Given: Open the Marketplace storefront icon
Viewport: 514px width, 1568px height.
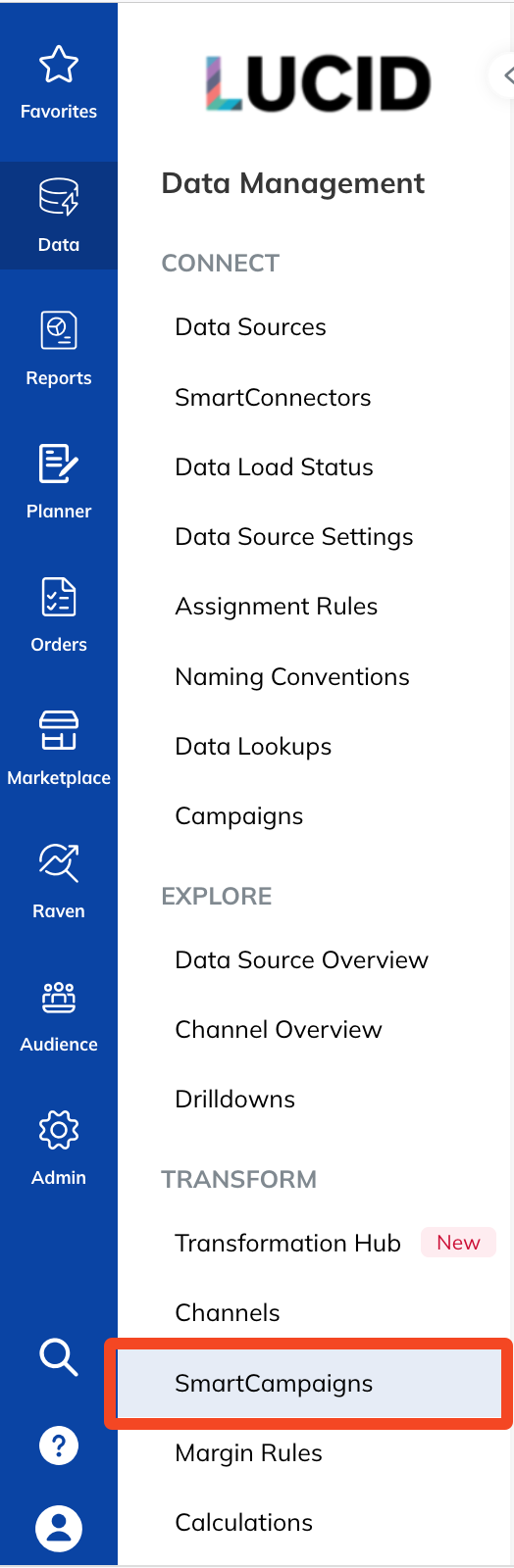Looking at the screenshot, I should click(59, 730).
